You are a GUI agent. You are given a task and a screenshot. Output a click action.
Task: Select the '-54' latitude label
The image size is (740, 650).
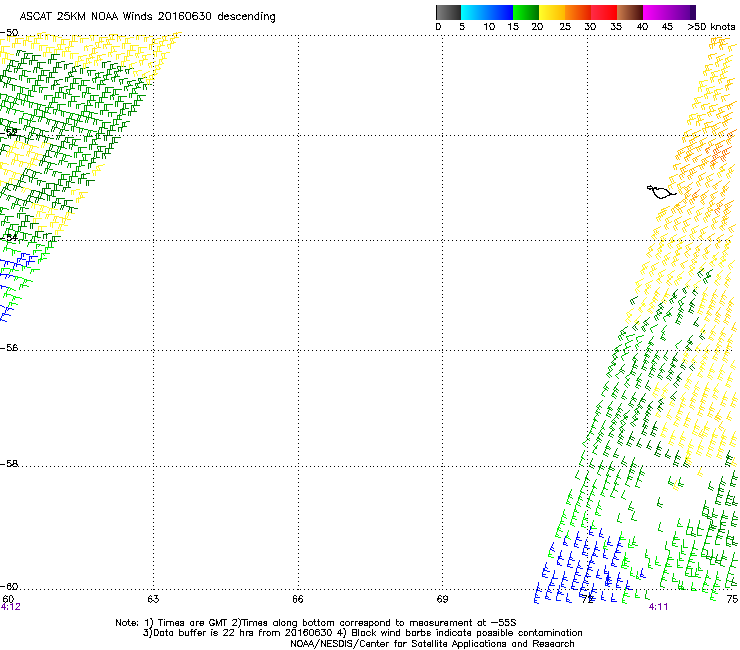click(x=9, y=237)
